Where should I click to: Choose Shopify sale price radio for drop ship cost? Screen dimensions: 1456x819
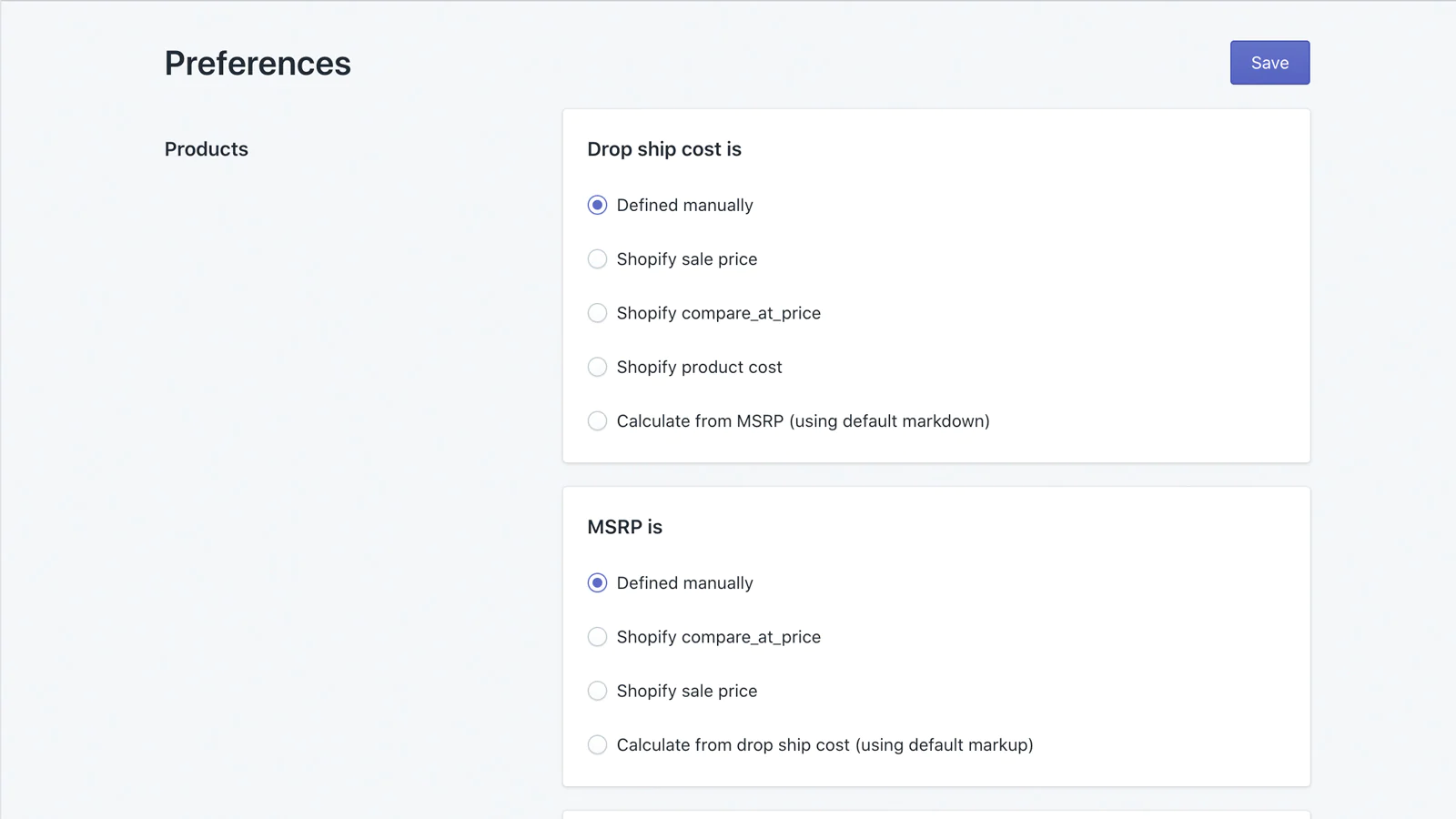597,259
